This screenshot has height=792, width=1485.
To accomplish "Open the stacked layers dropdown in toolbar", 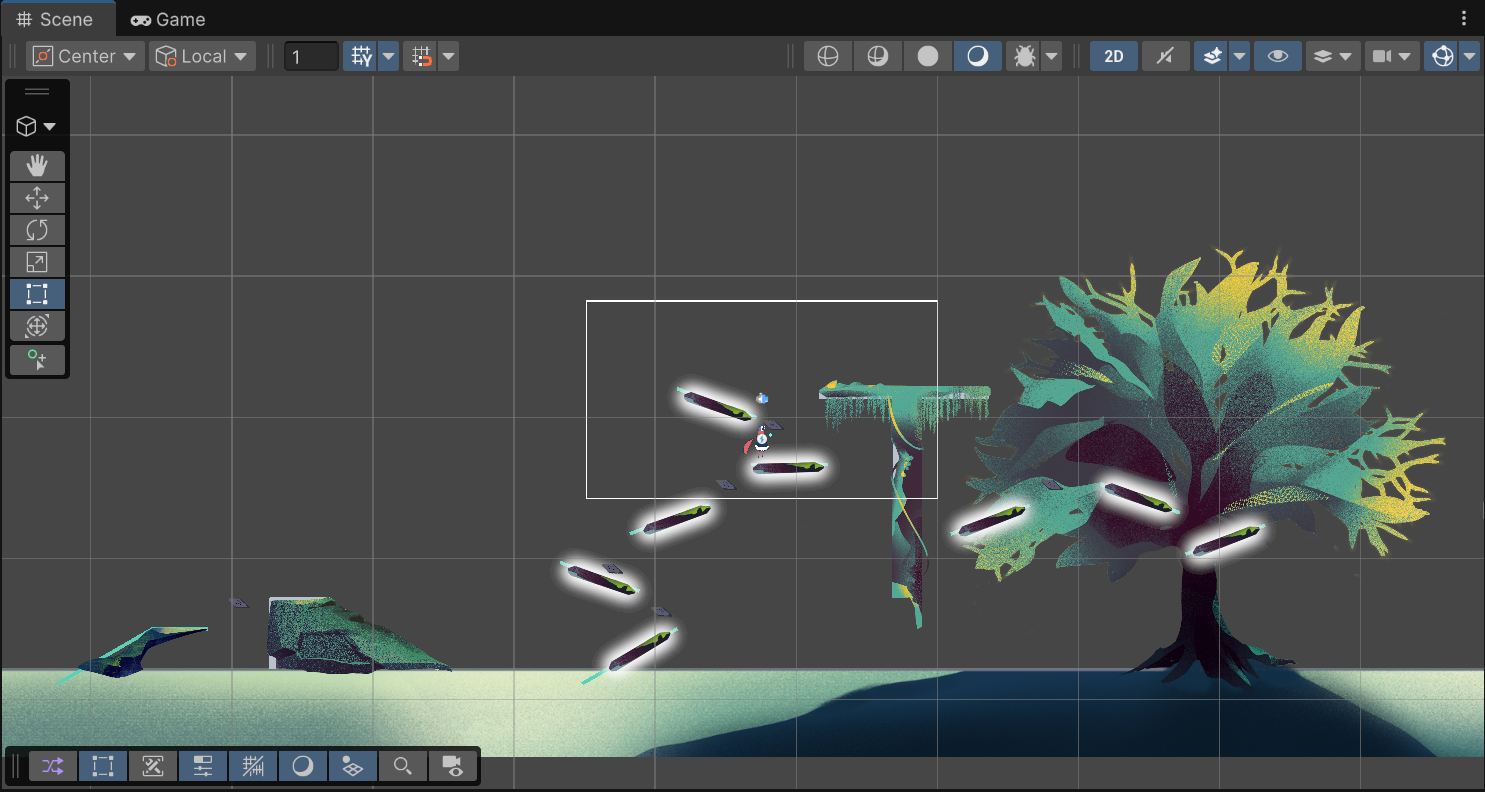I will pyautogui.click(x=1333, y=56).
